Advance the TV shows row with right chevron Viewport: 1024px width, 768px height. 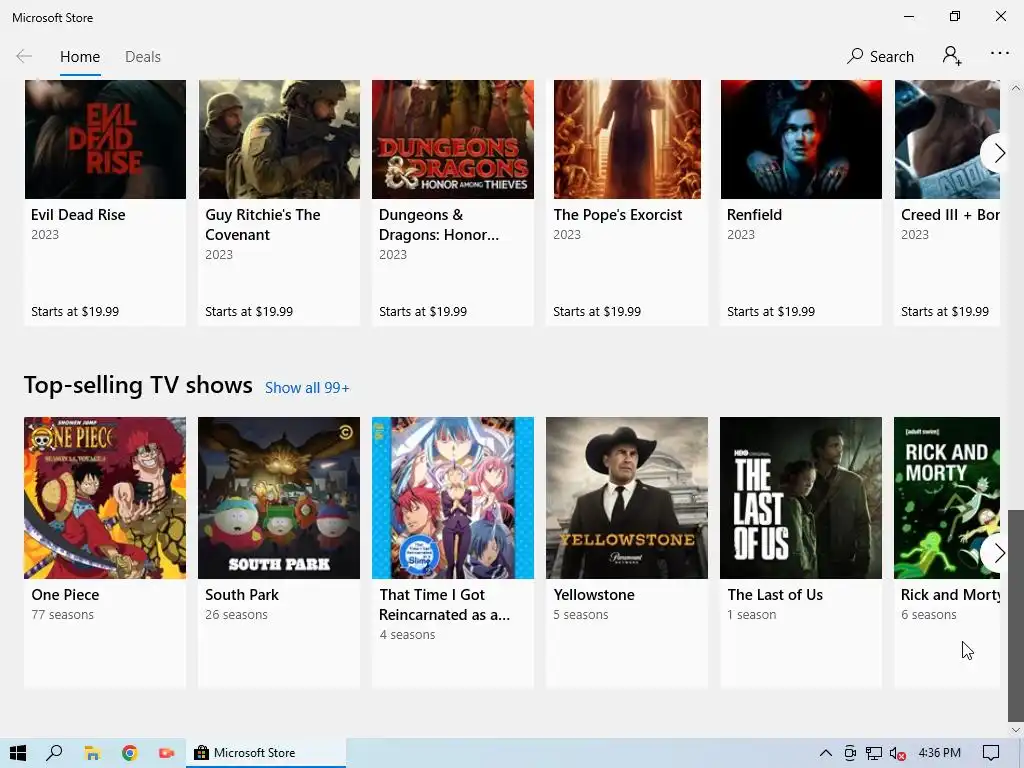[x=998, y=553]
